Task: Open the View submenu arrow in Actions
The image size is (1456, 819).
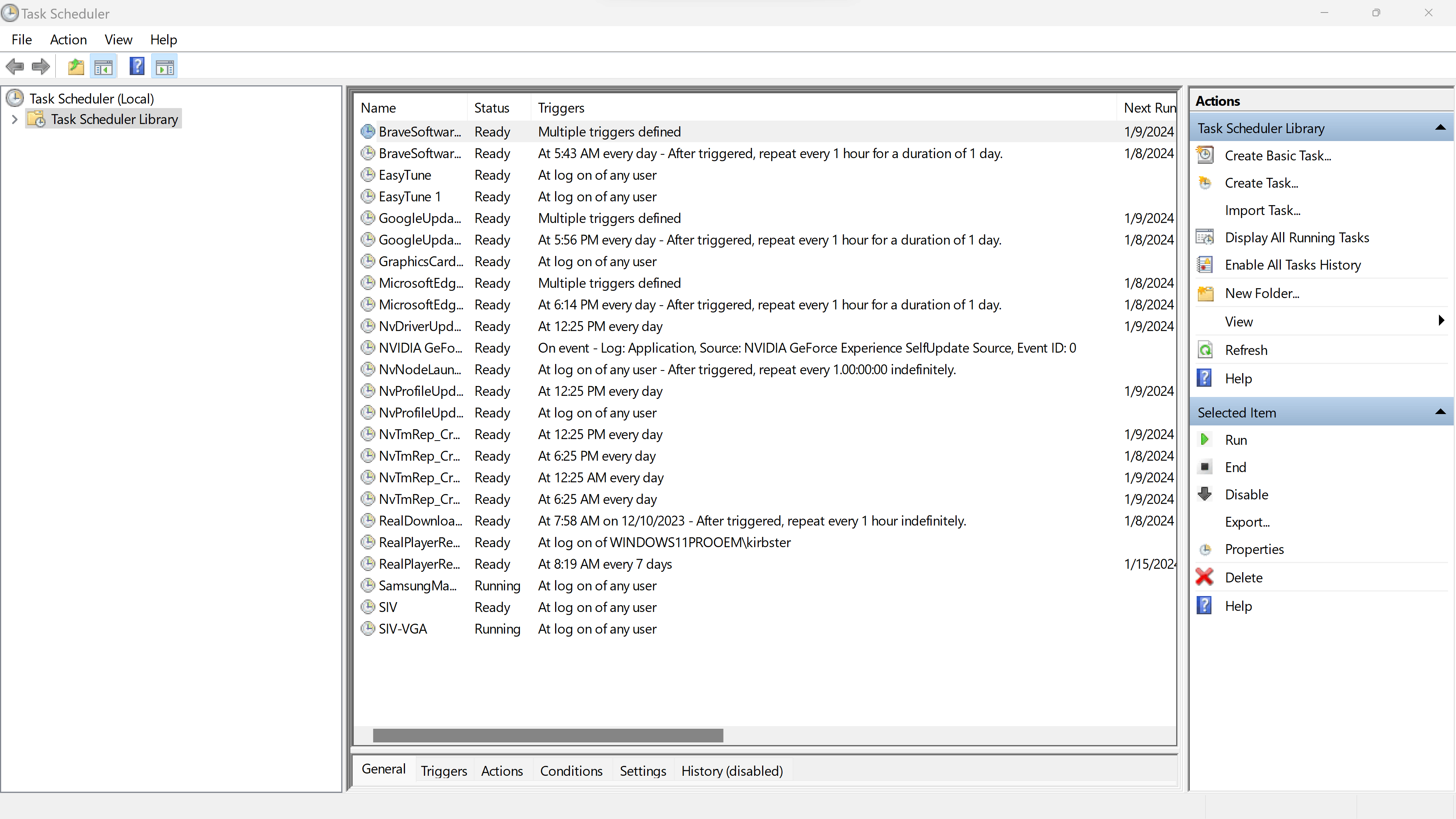Action: click(x=1441, y=321)
